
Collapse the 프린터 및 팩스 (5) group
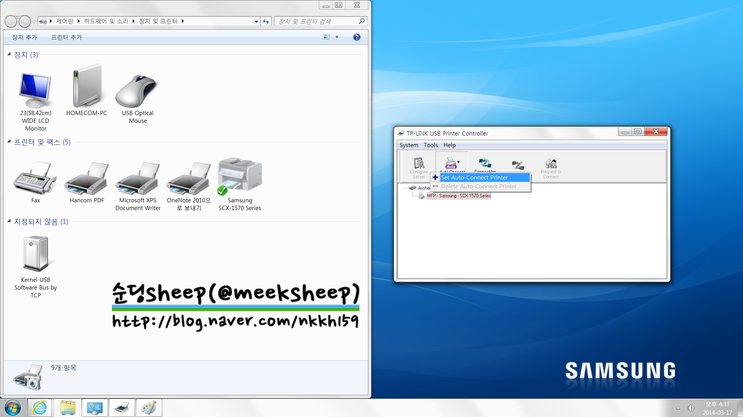[9, 142]
